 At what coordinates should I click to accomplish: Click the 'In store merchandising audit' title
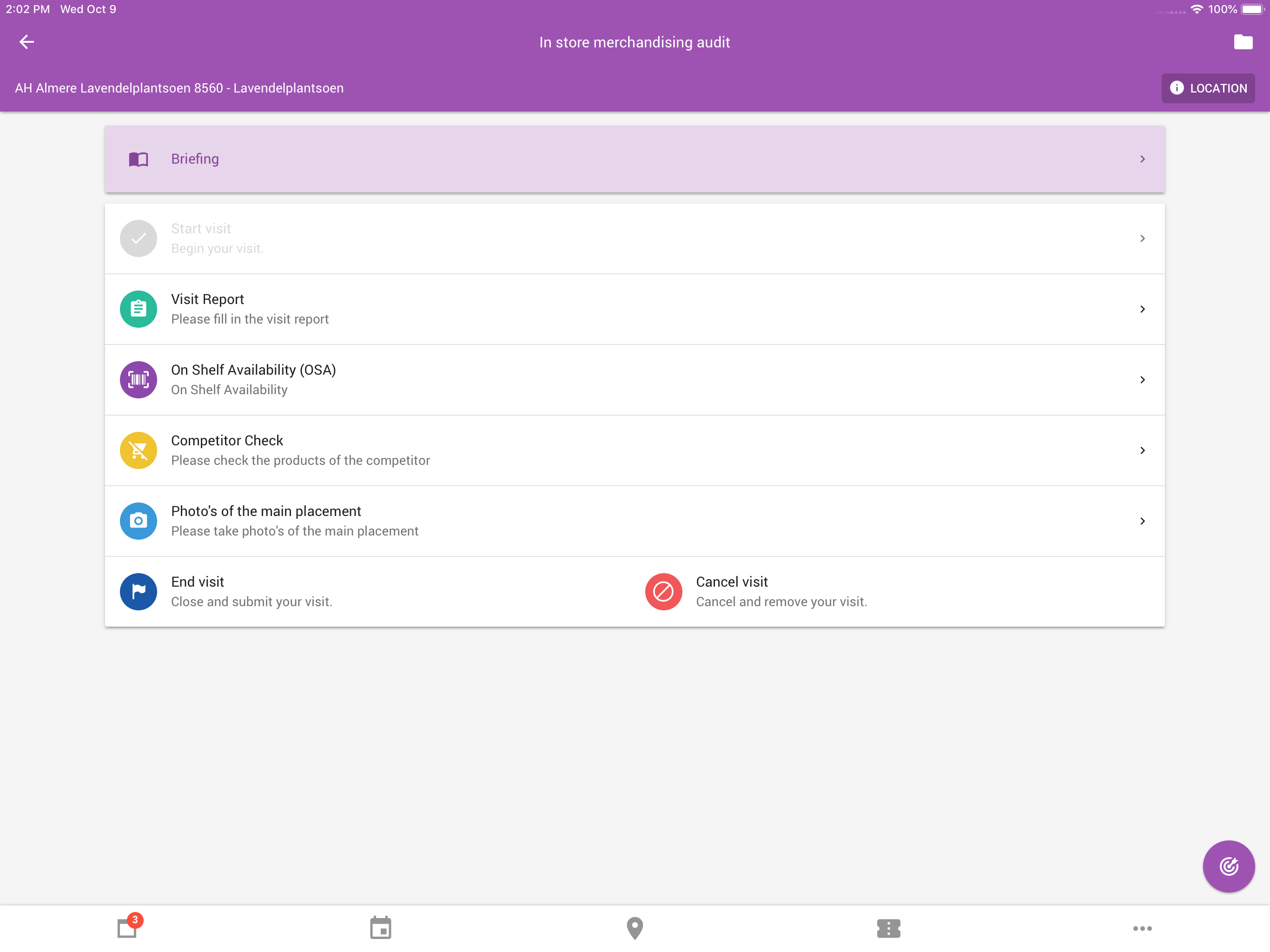[635, 42]
